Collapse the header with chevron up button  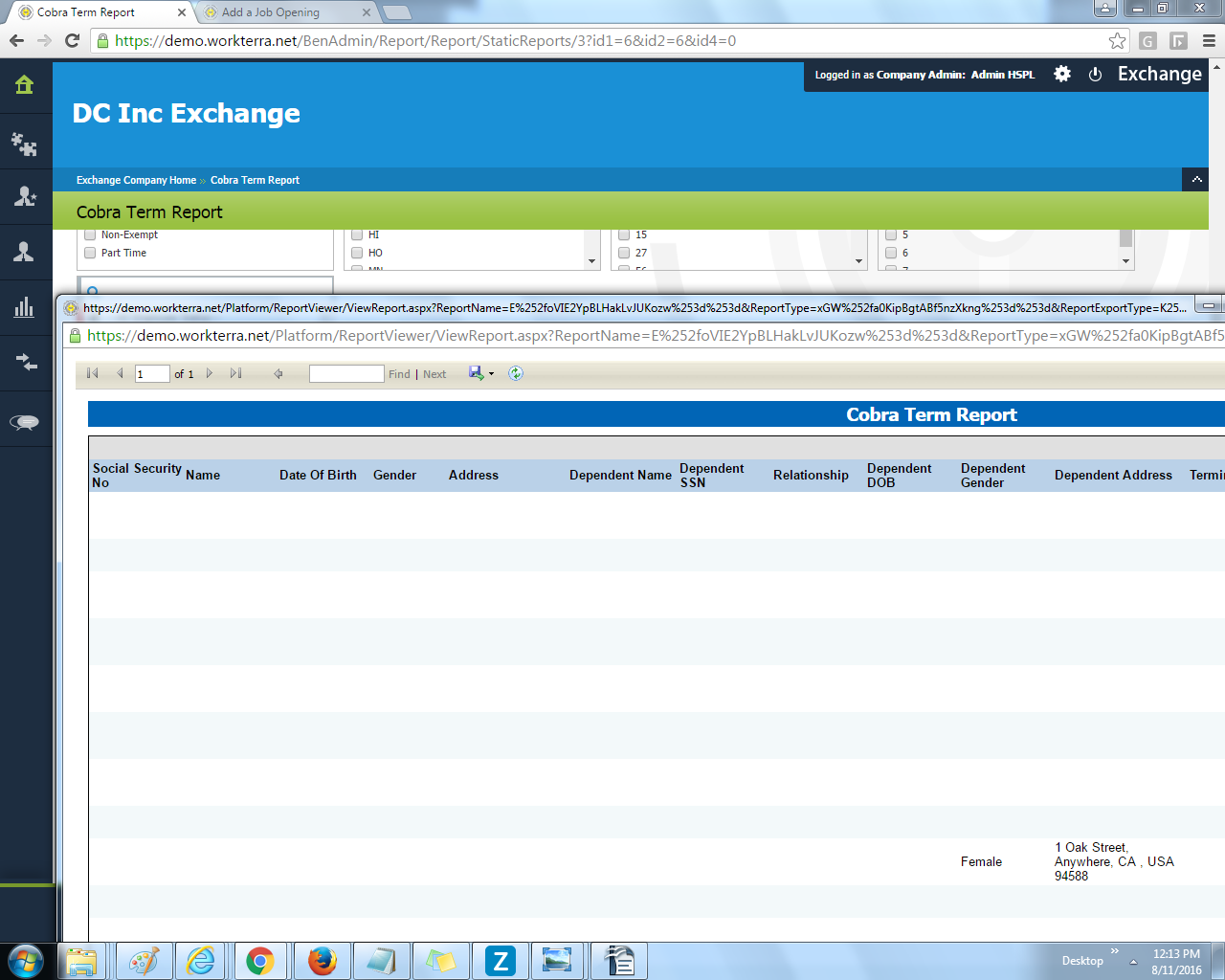(x=1196, y=180)
